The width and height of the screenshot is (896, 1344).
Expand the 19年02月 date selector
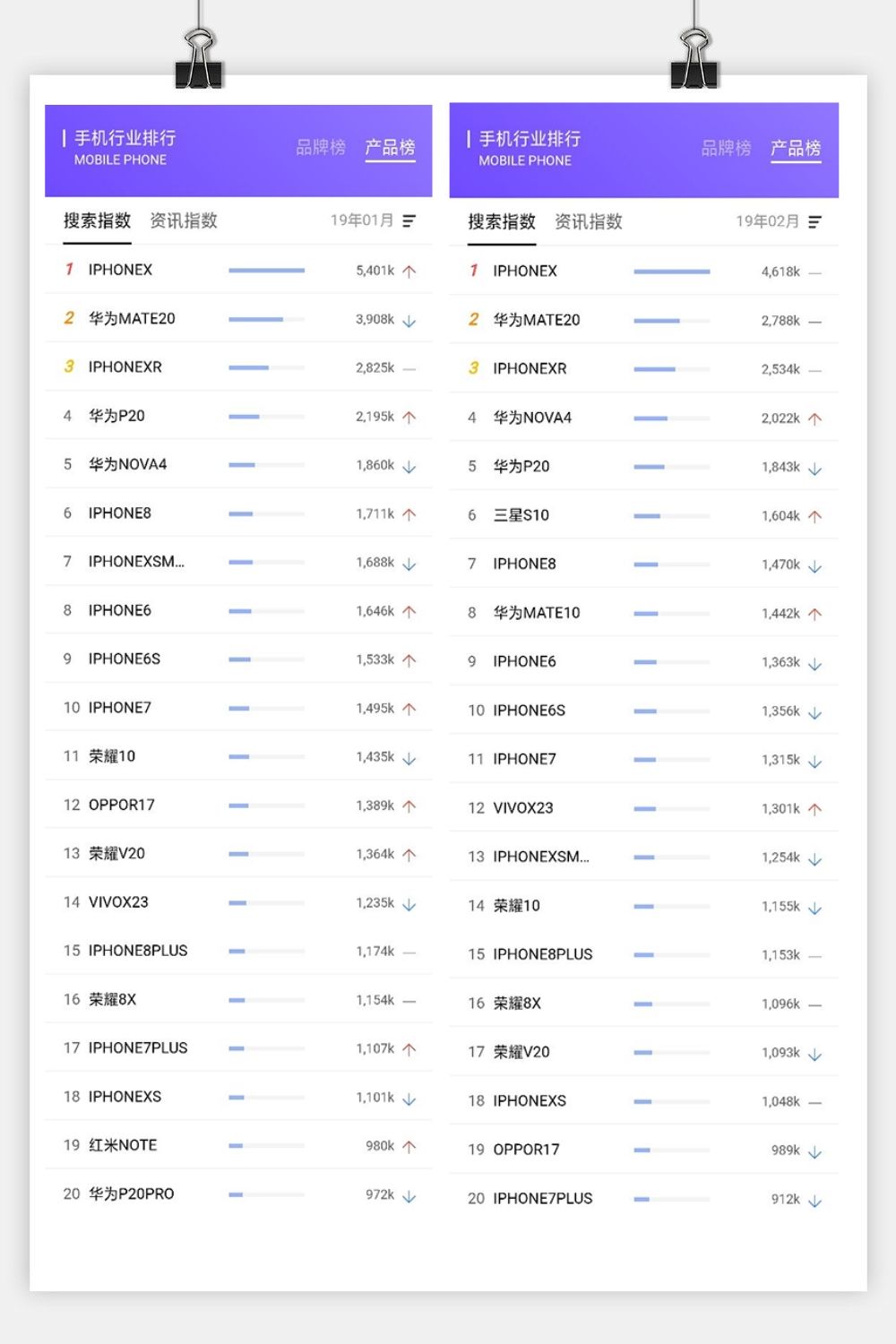pos(767,222)
